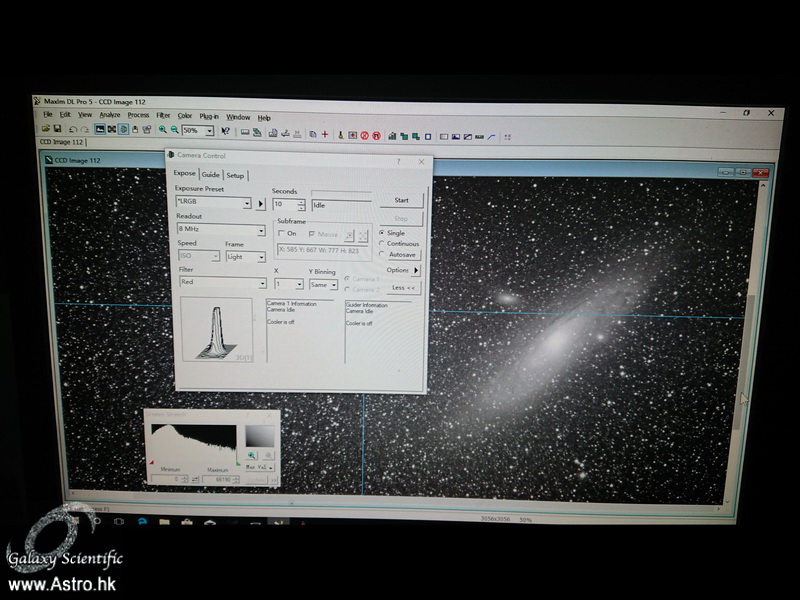
Task: Open the Exposure Preset LRGB dropdown
Action: click(x=247, y=203)
